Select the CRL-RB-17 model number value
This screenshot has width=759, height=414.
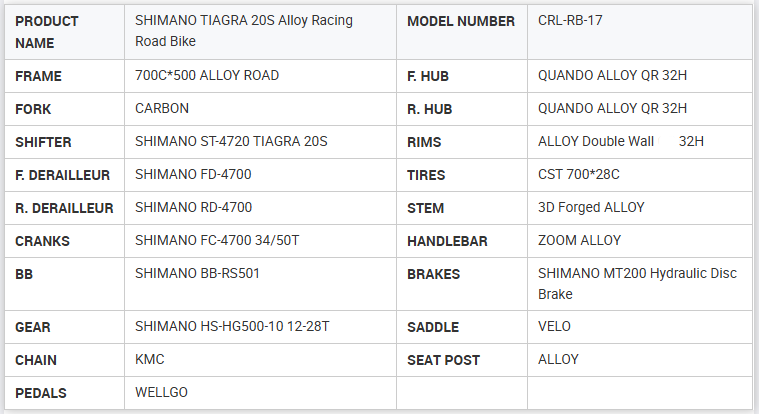pos(572,22)
